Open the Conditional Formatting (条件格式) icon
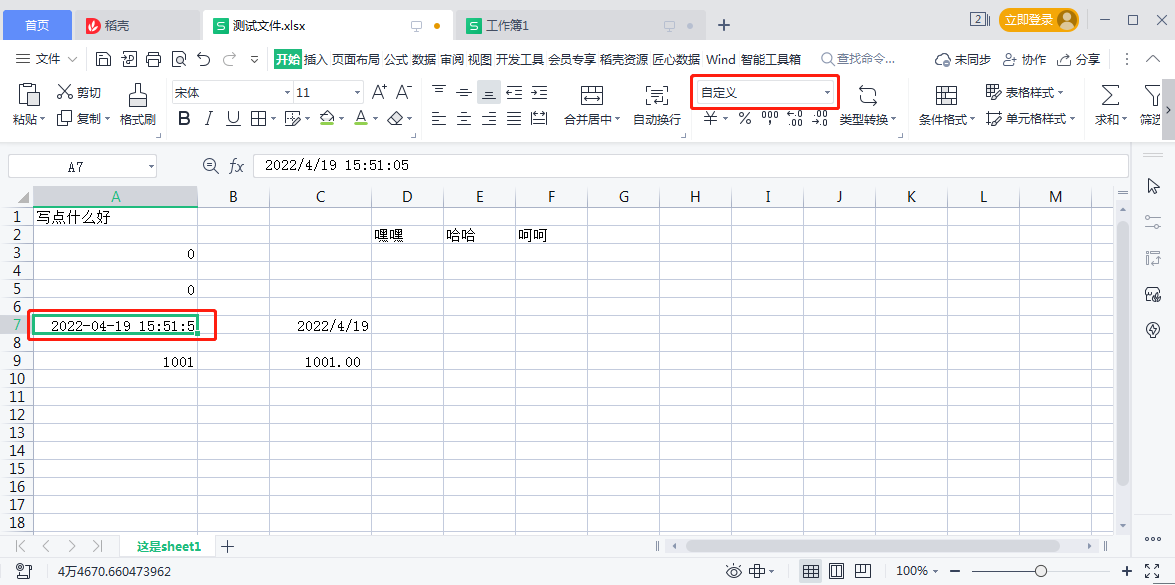This screenshot has height=585, width=1175. pyautogui.click(x=947, y=95)
